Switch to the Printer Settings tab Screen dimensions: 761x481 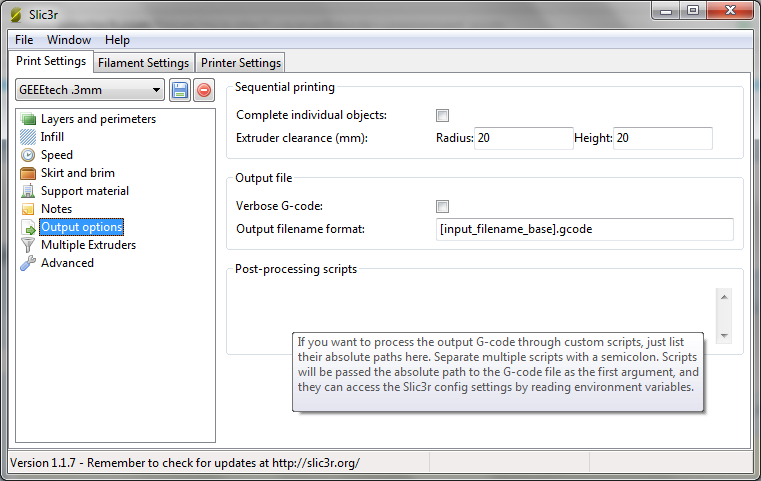pos(241,63)
